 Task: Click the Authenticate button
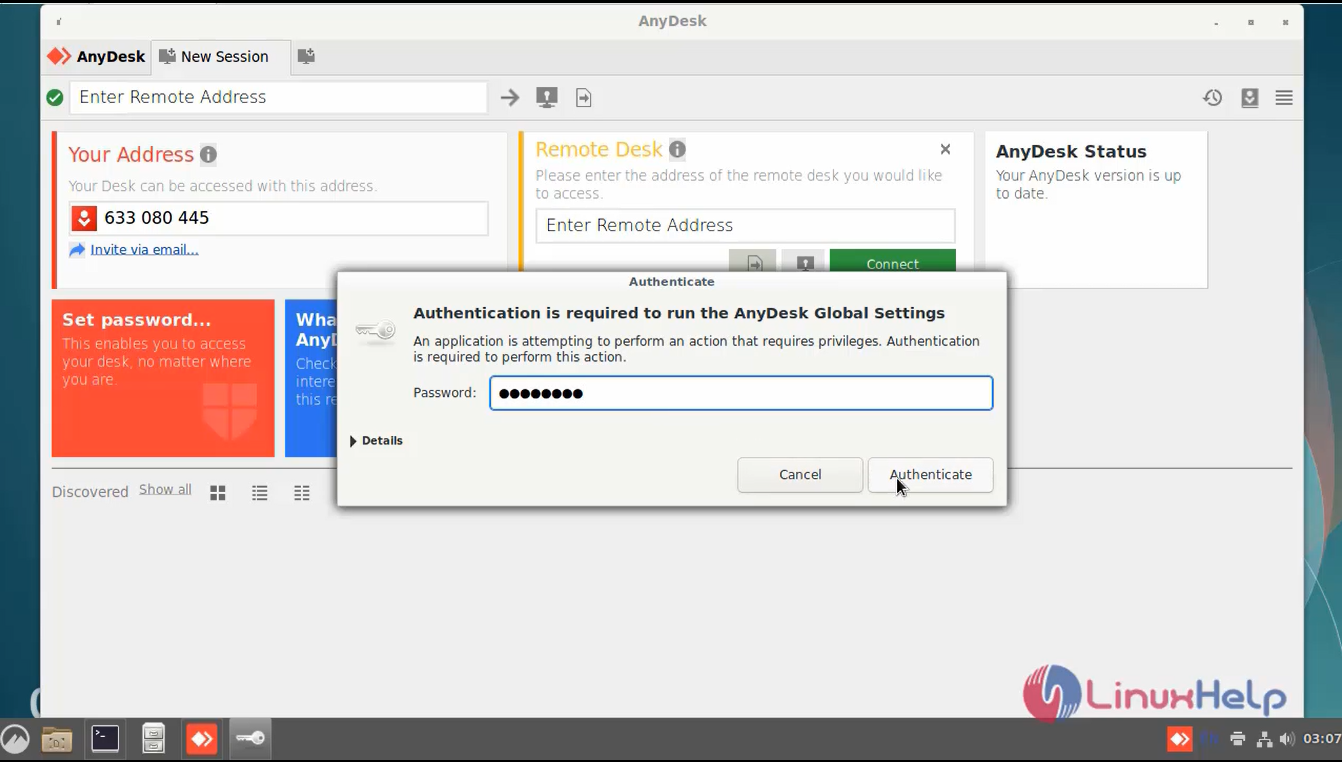tap(930, 475)
